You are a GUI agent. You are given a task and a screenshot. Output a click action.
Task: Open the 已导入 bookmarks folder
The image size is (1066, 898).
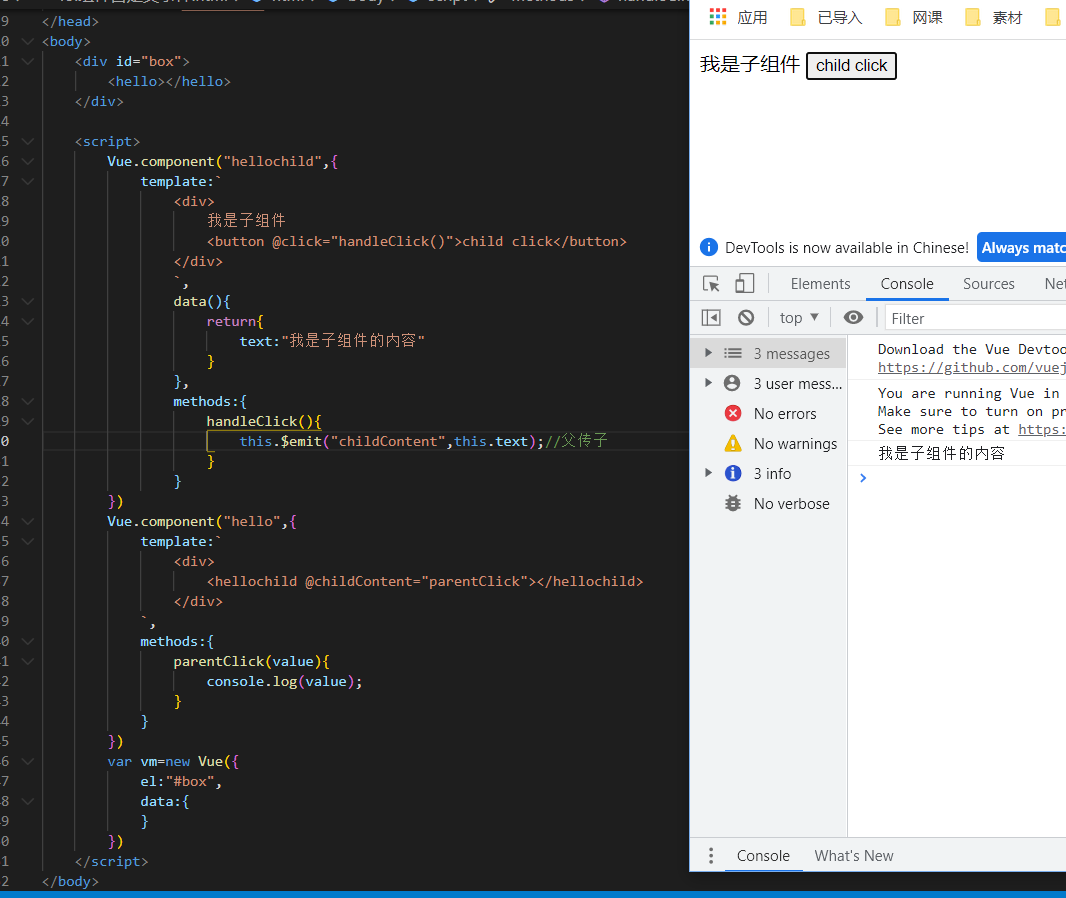coord(826,18)
